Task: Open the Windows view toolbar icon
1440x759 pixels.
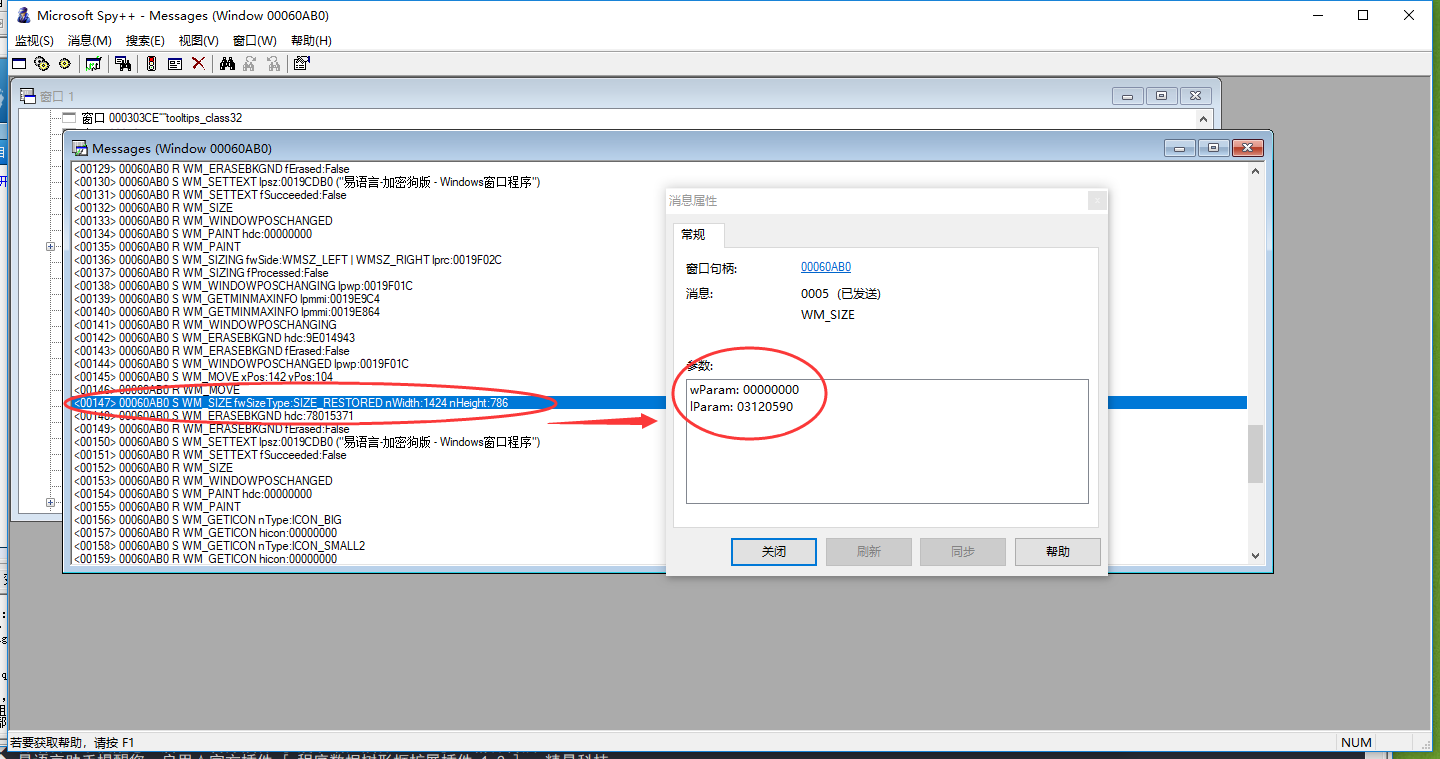Action: (x=19, y=64)
